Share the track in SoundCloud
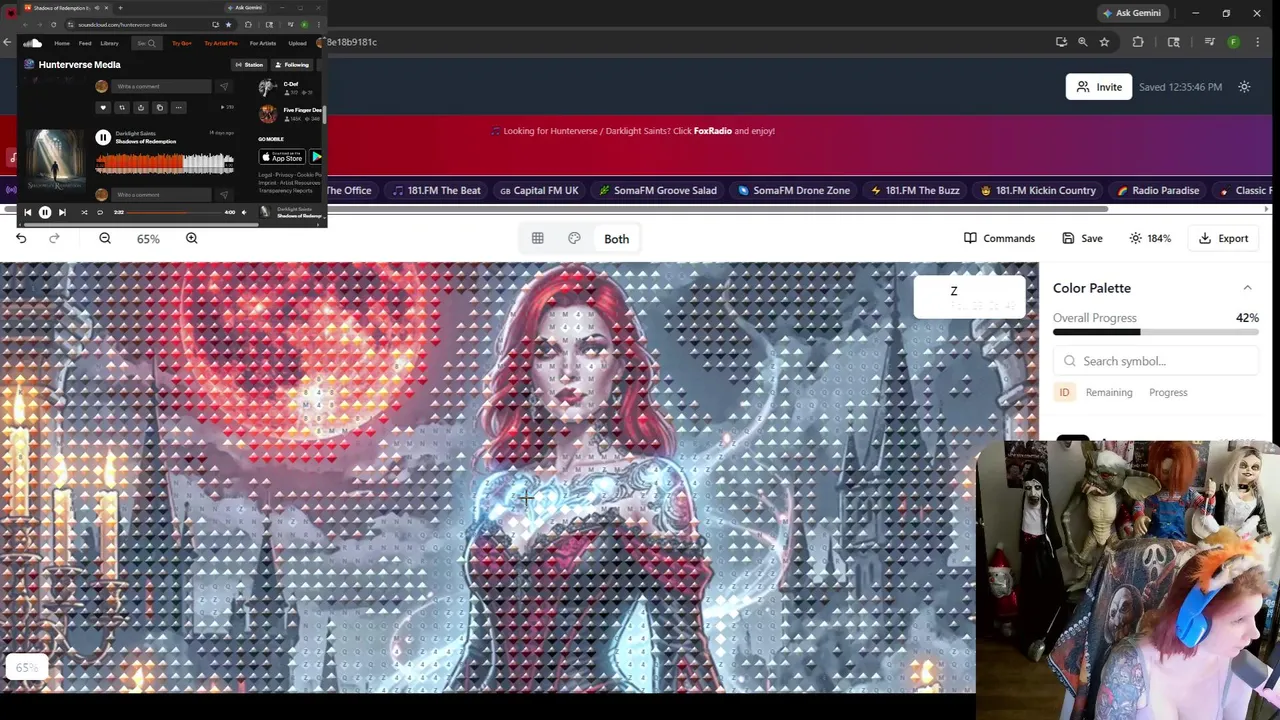The width and height of the screenshot is (1280, 720). tap(141, 108)
